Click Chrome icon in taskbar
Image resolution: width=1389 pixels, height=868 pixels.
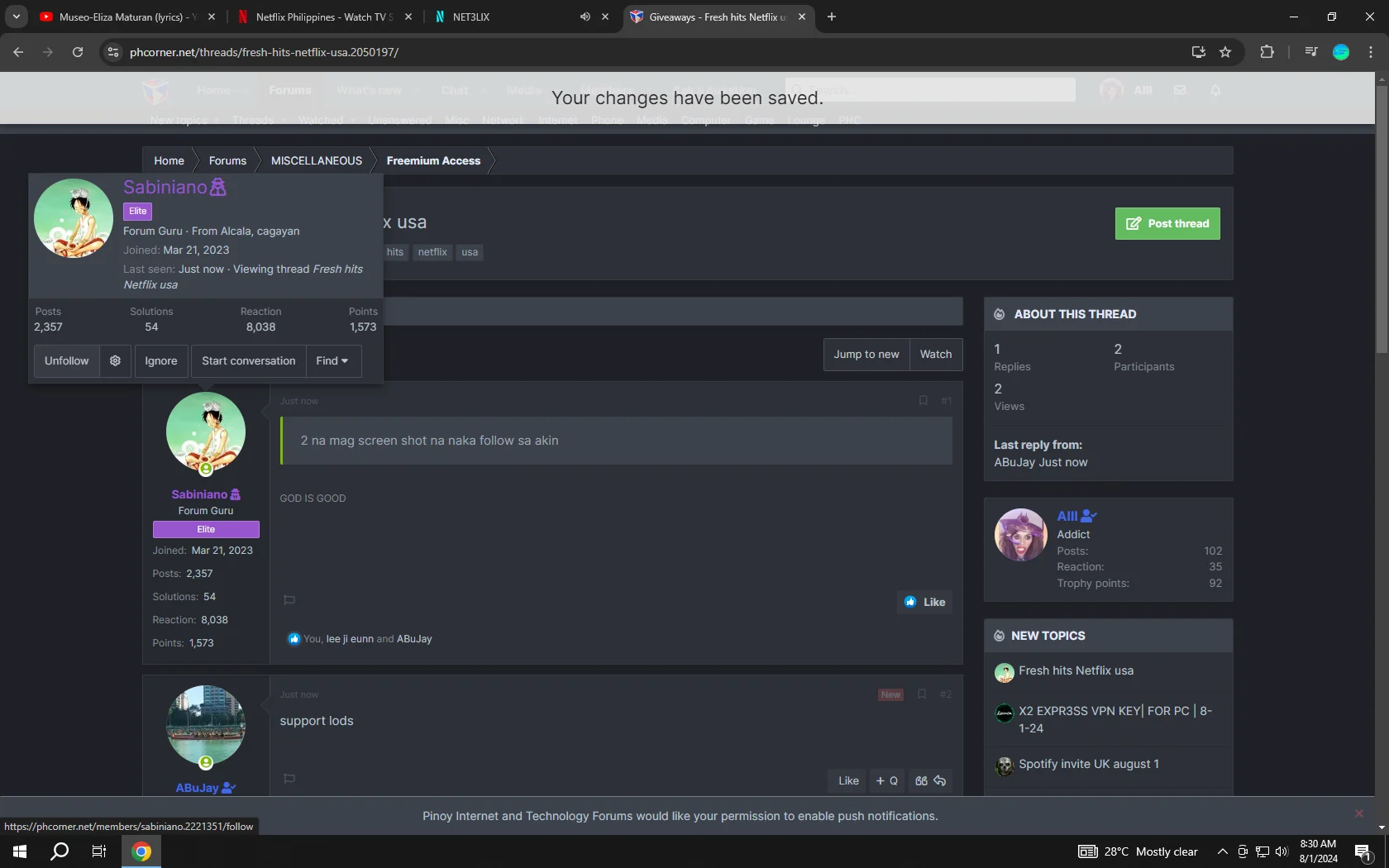141,851
